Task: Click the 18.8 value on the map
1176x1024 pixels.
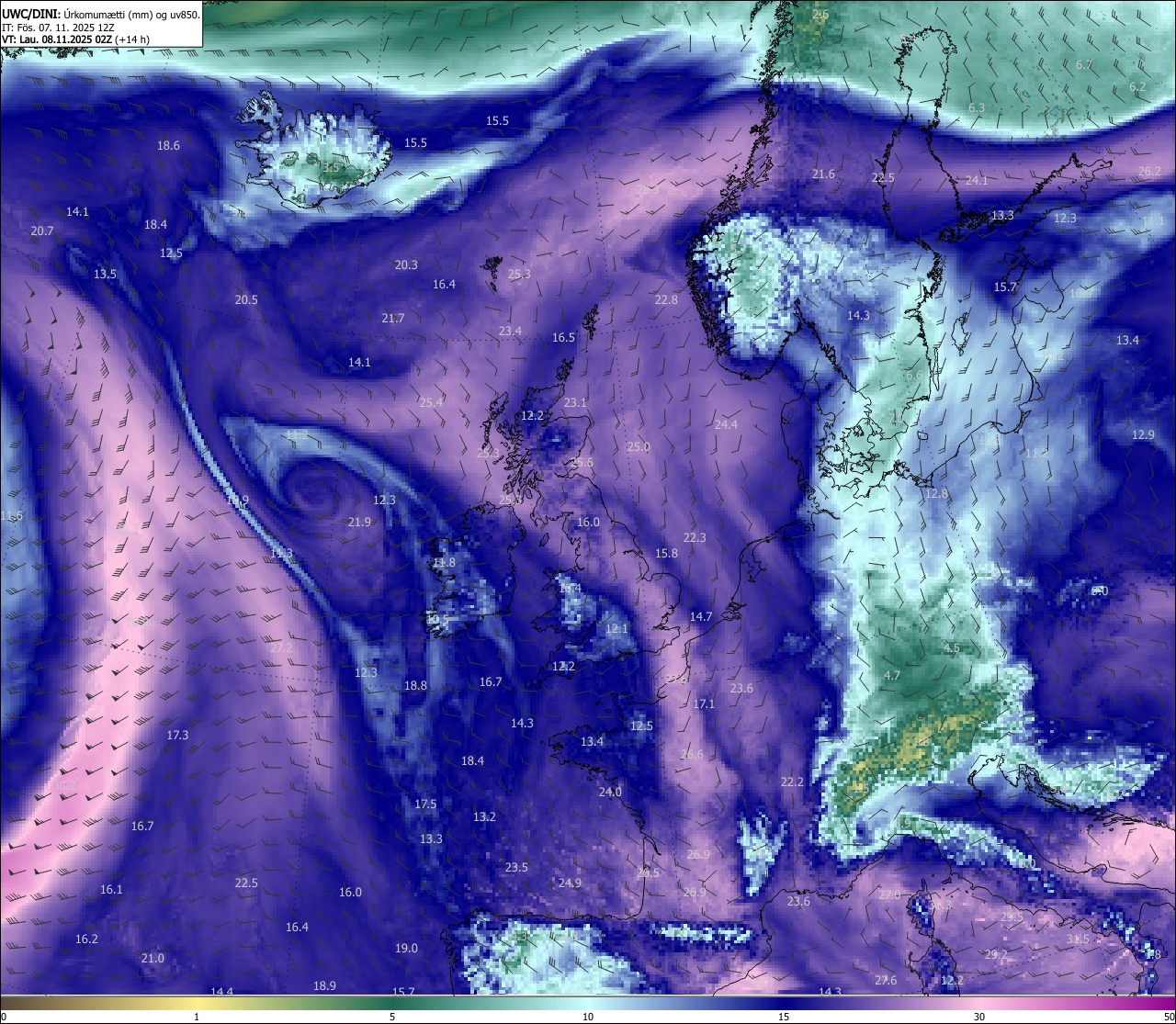Action: 415,685
